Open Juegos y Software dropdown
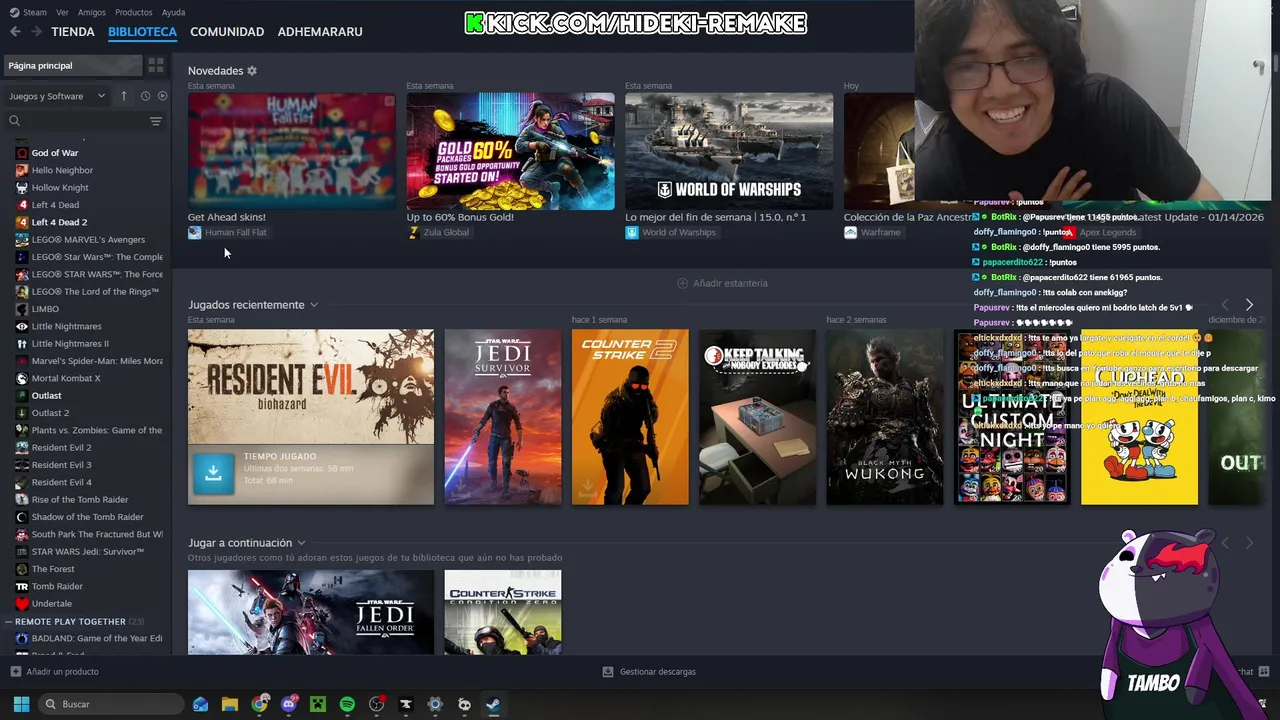Image resolution: width=1280 pixels, height=720 pixels. coord(57,96)
